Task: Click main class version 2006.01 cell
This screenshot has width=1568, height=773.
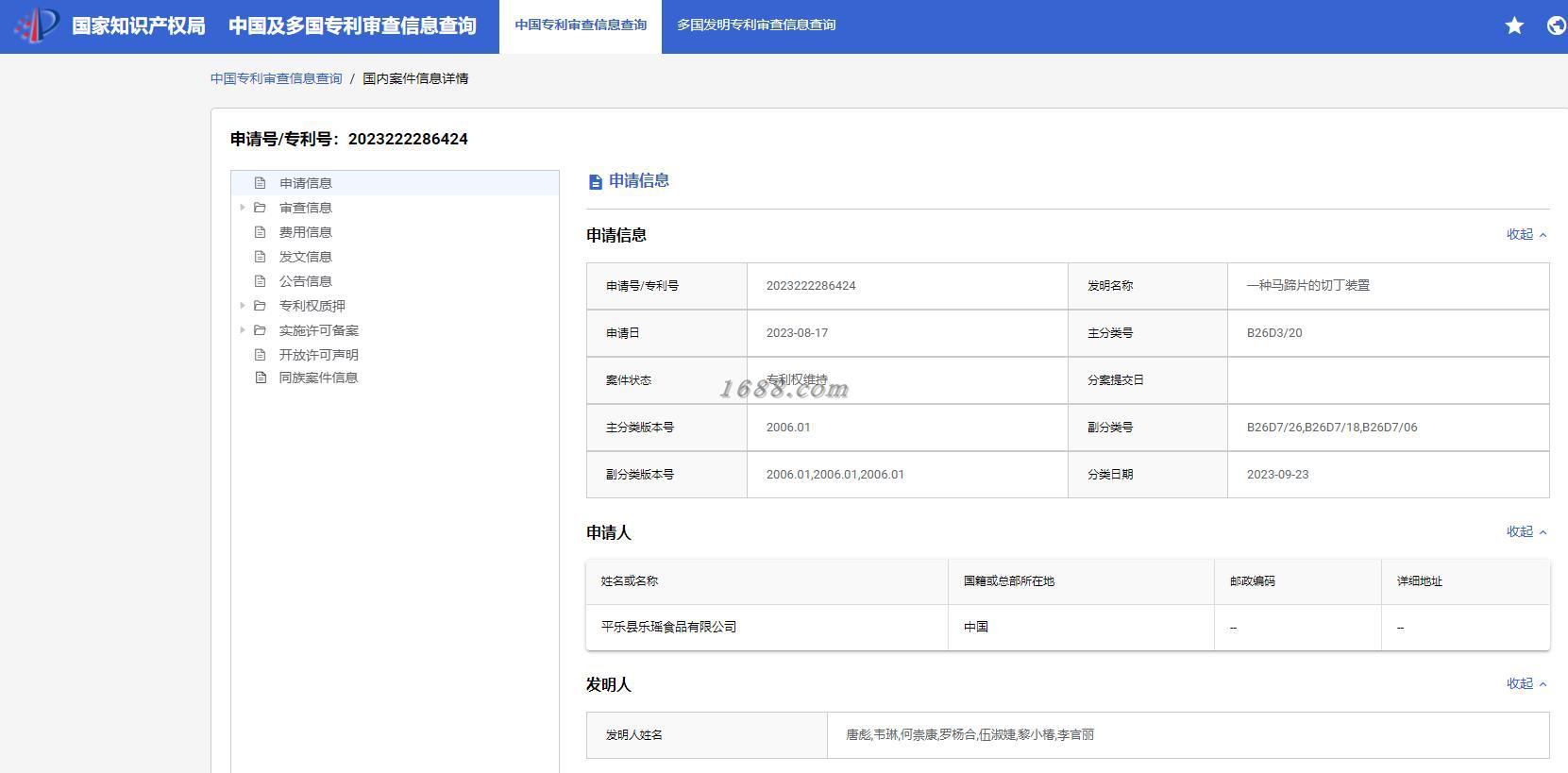Action: click(x=907, y=428)
